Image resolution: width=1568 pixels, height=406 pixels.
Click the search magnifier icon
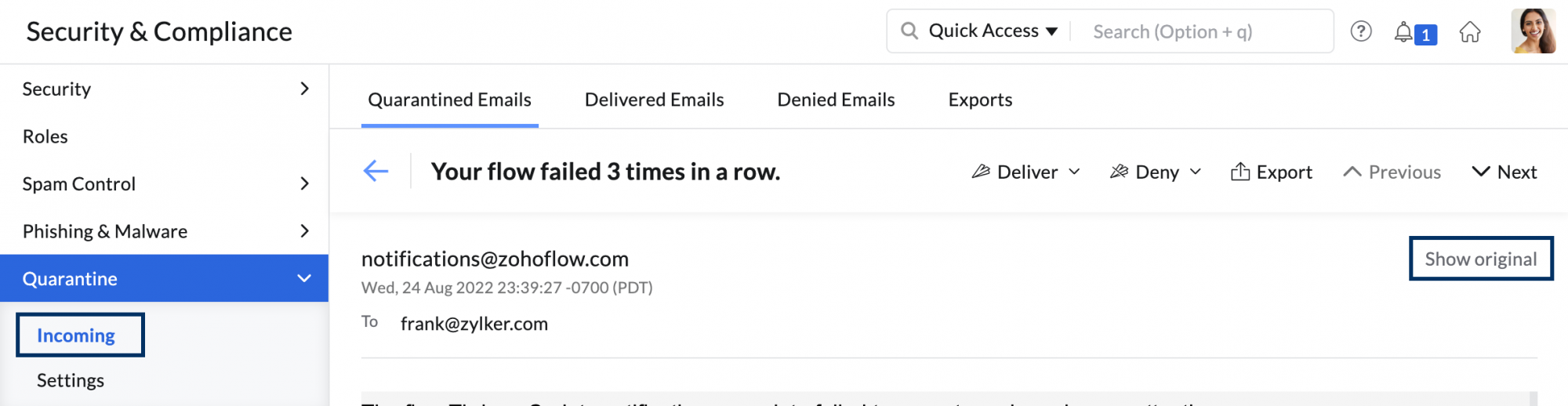pyautogui.click(x=909, y=31)
